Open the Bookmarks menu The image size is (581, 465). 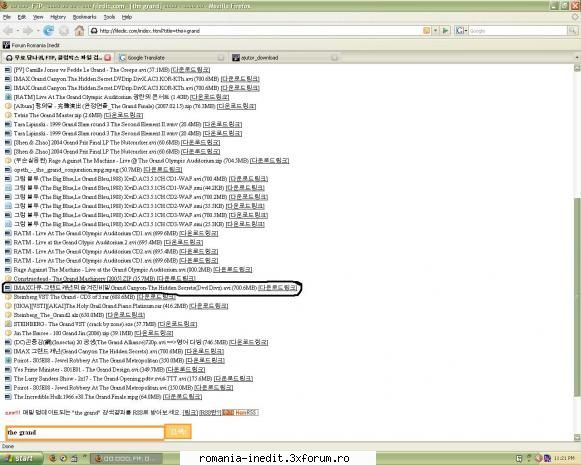pyautogui.click(x=84, y=17)
